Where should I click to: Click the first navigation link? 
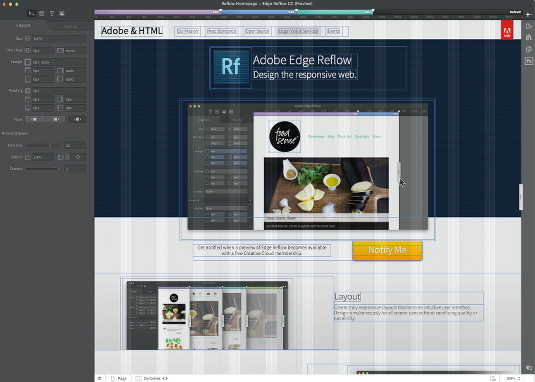pyautogui.click(x=187, y=31)
